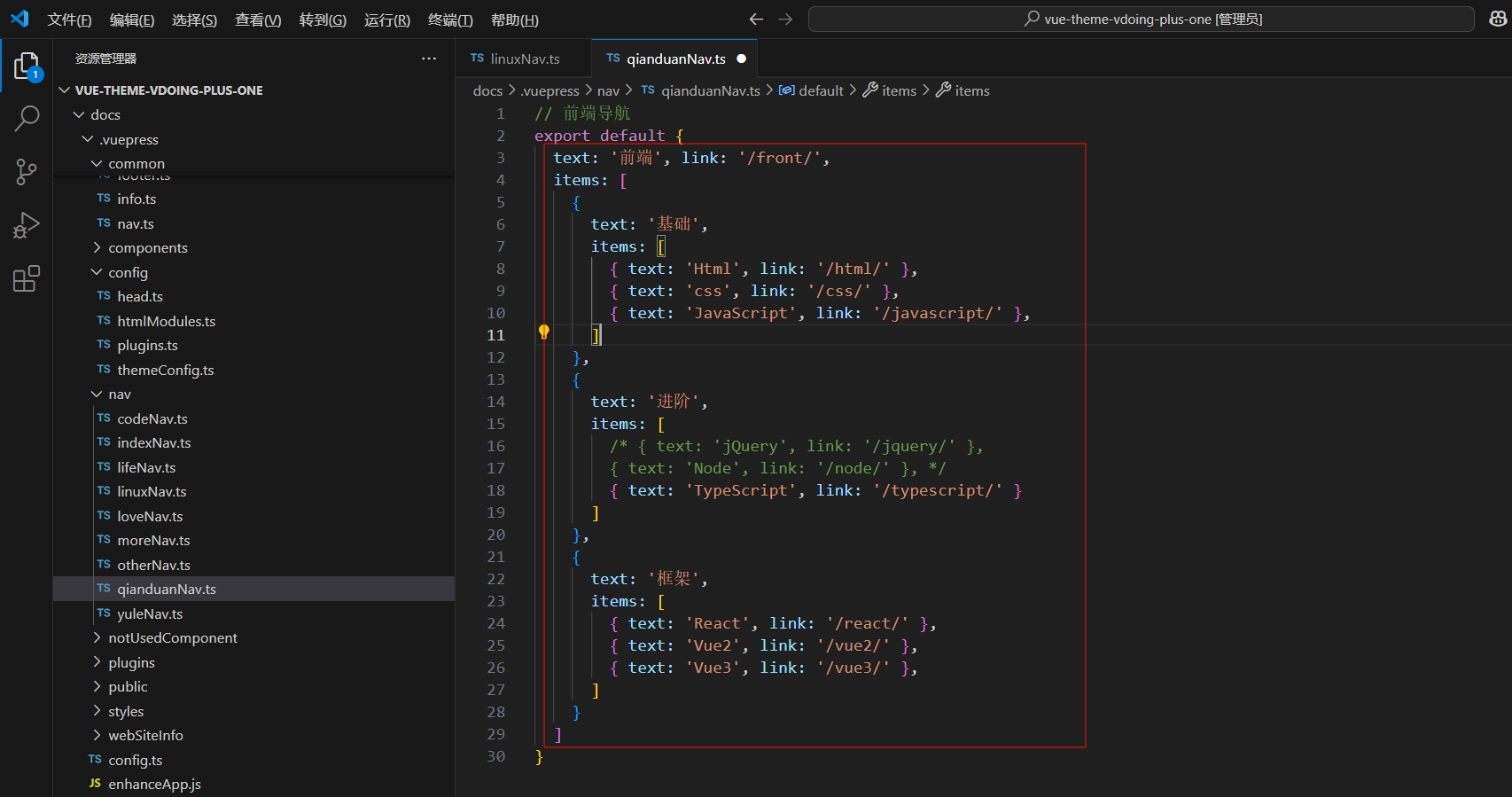The width and height of the screenshot is (1512, 797).
Task: Open the explorer panel more actions menu
Action: [x=429, y=59]
